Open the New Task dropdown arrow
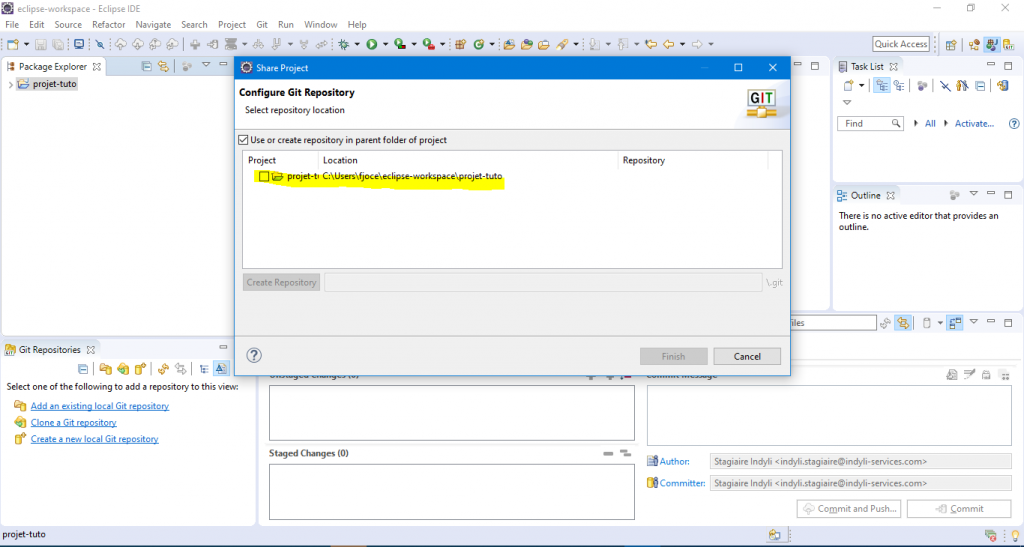1024x547 pixels. click(861, 86)
